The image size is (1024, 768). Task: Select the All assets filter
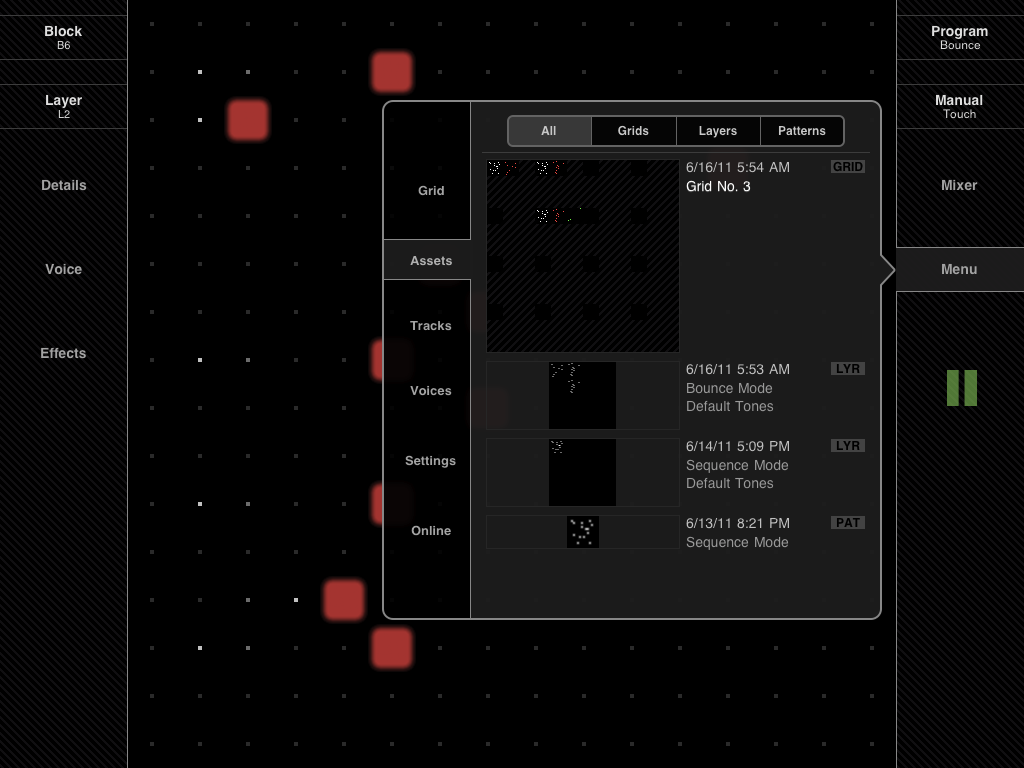(x=549, y=131)
